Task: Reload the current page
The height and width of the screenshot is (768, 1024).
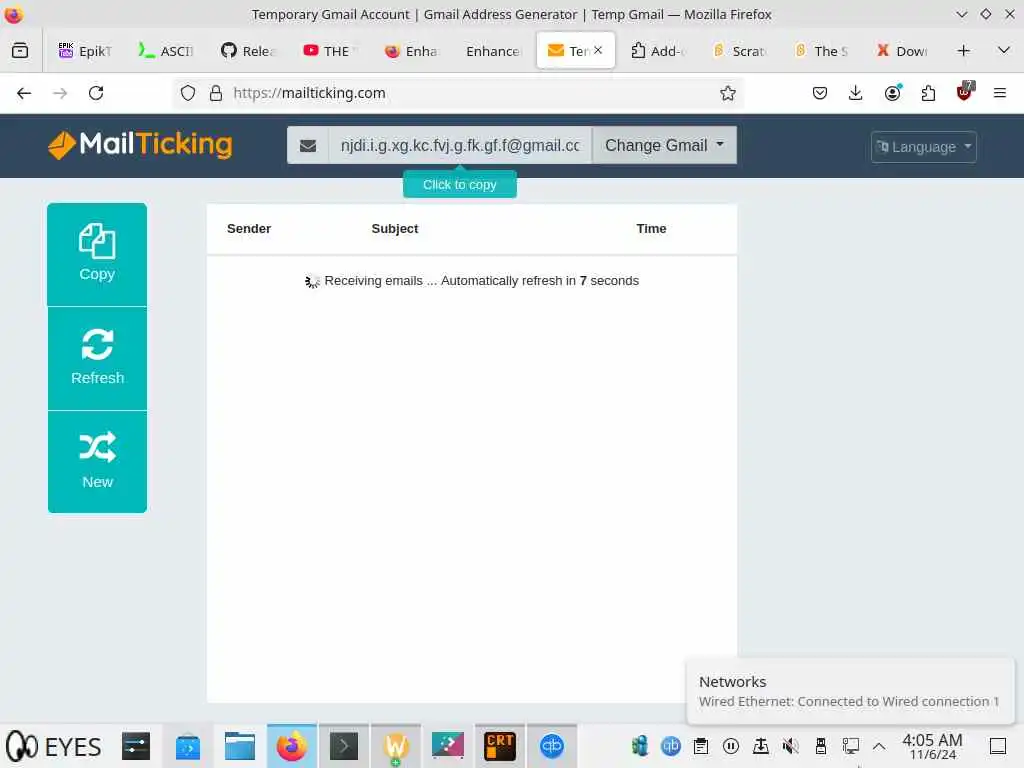Action: (x=96, y=93)
